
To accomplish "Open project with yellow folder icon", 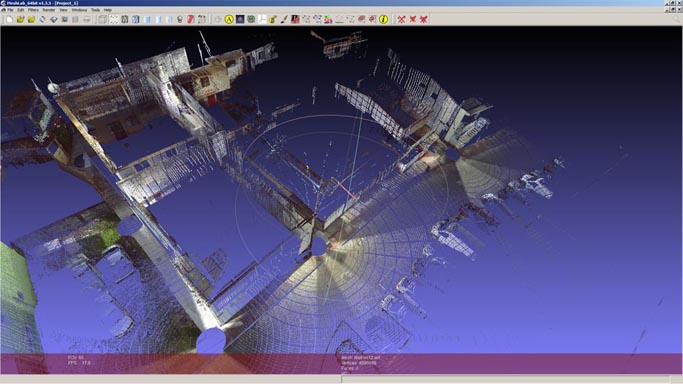I will coord(20,19).
